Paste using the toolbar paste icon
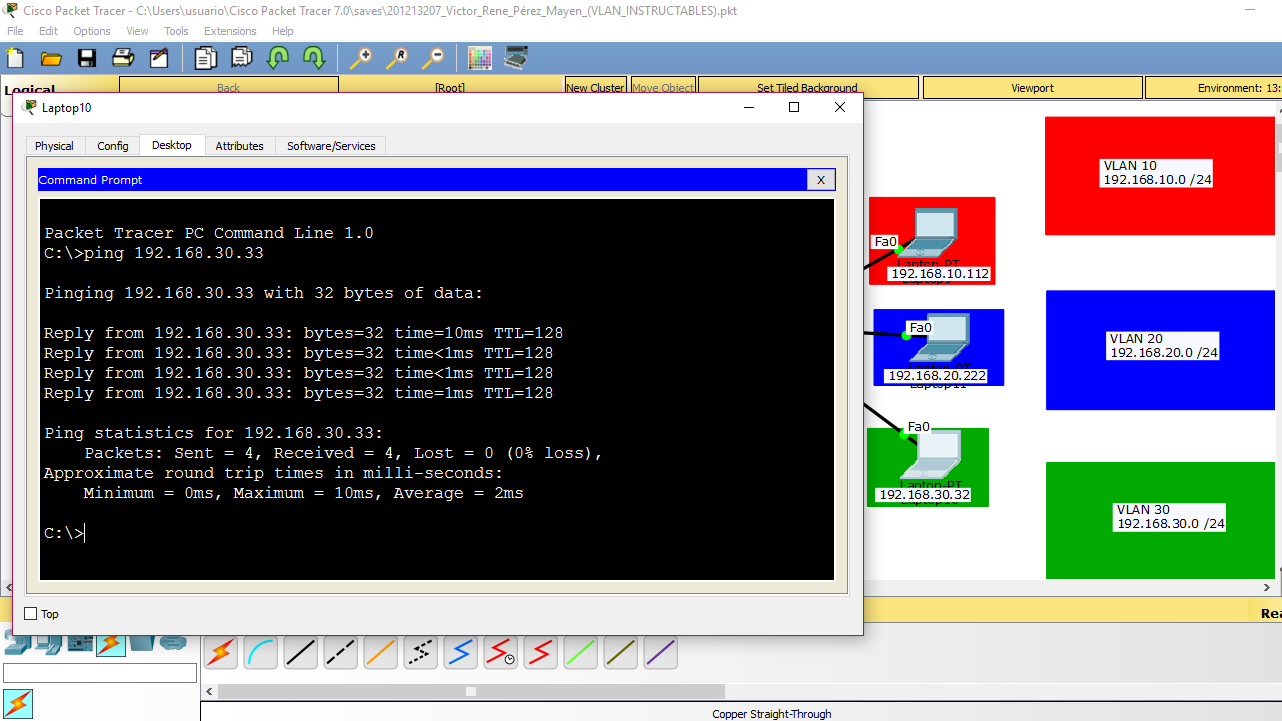The height and width of the screenshot is (721, 1282). coord(242,58)
